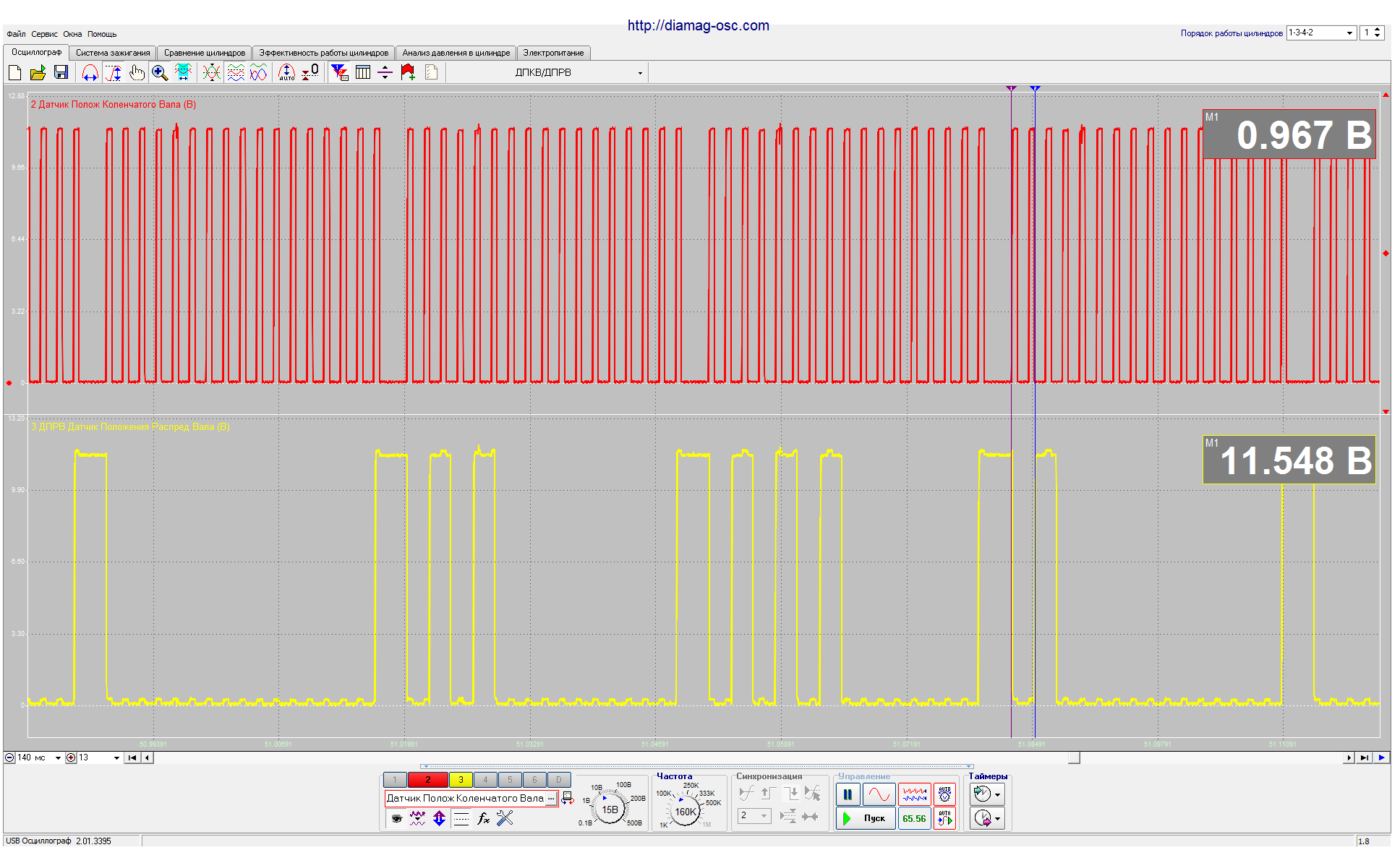
Task: Toggle channel 6 button
Action: [x=534, y=780]
